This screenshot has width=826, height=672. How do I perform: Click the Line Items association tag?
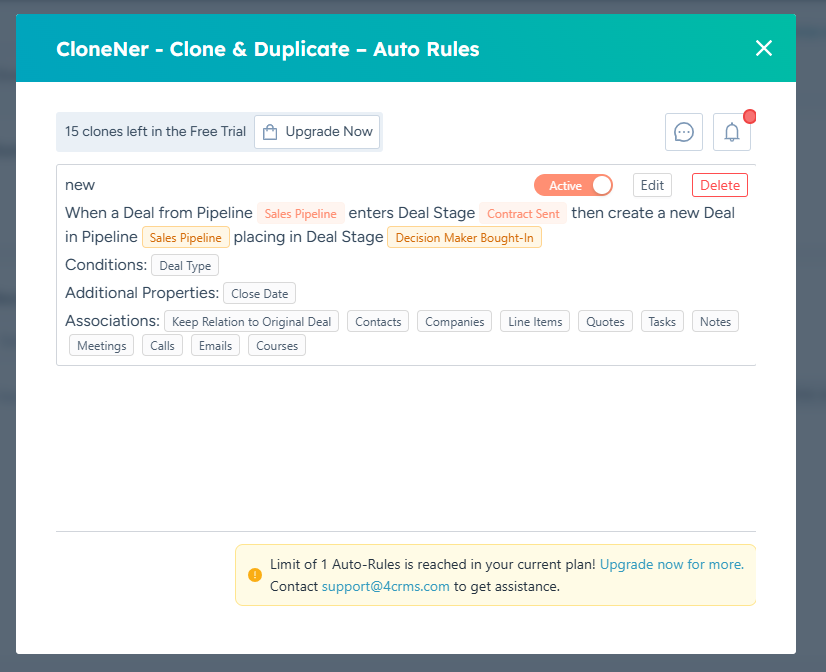pyautogui.click(x=535, y=321)
